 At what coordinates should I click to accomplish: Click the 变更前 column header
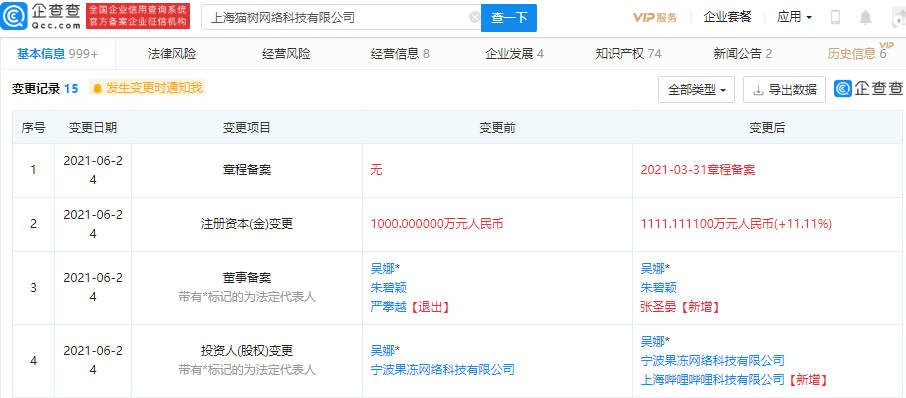tap(497, 128)
